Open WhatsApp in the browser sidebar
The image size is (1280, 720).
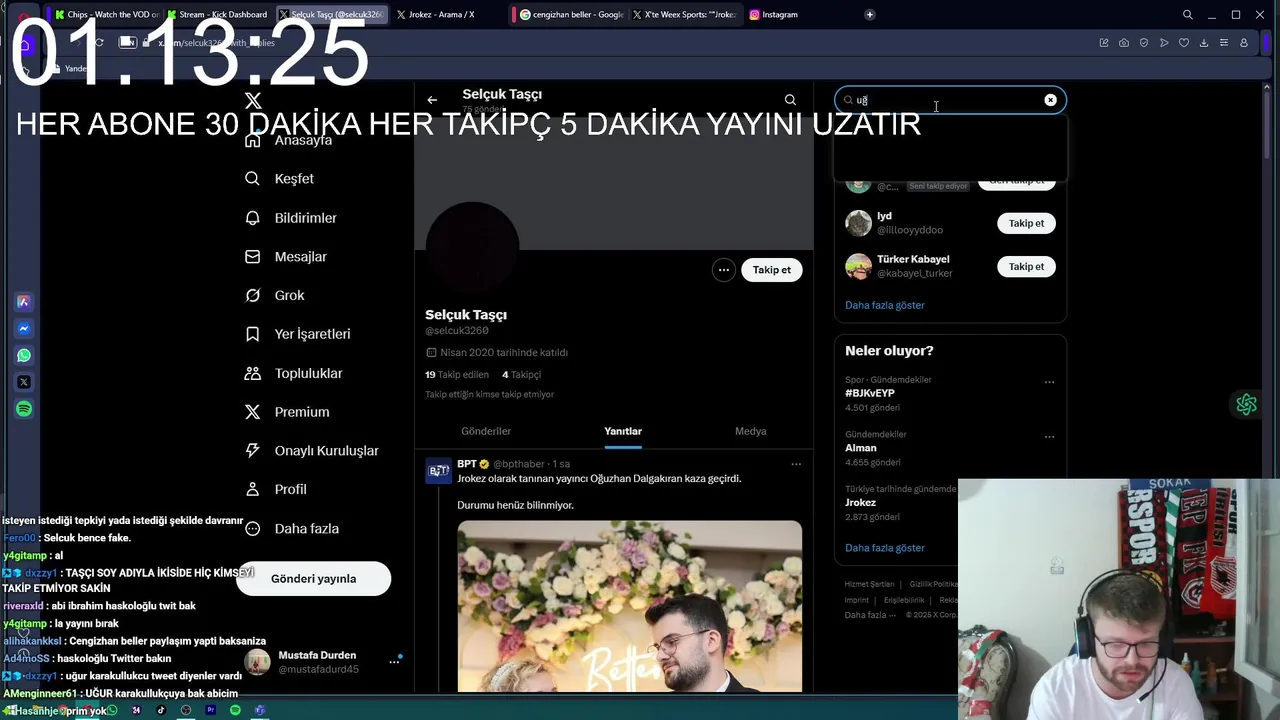pos(24,355)
